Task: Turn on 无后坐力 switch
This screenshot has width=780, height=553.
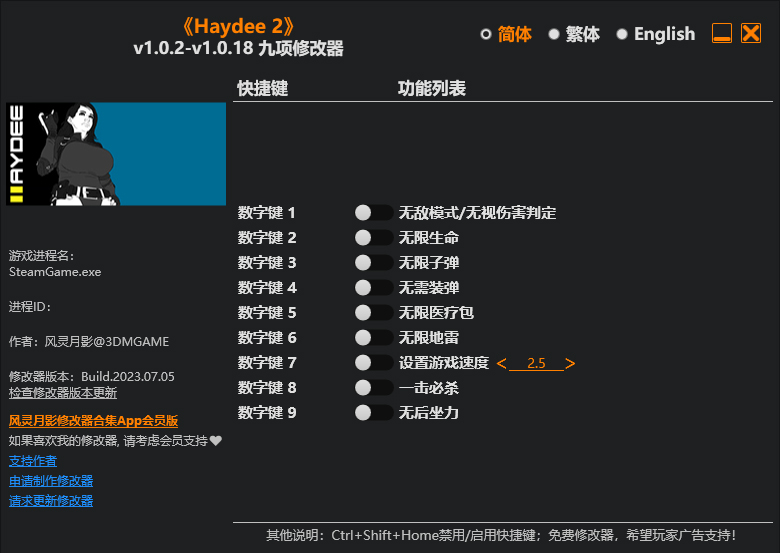Action: click(x=374, y=413)
